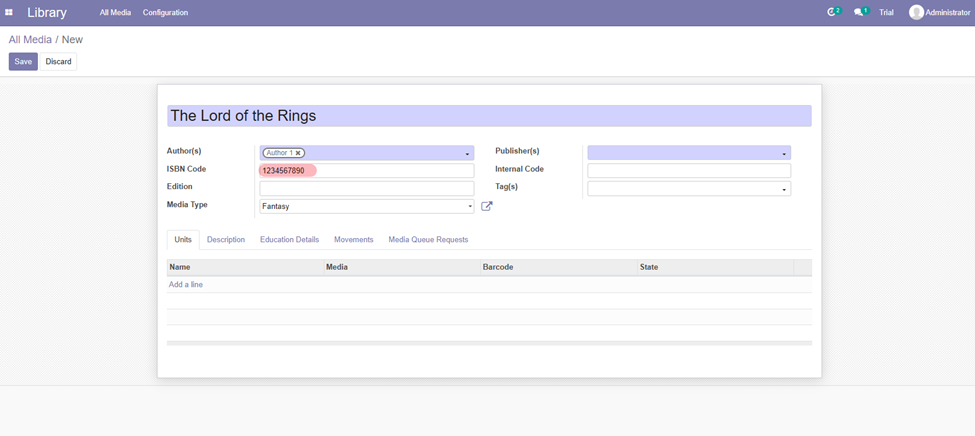Go back via All Media breadcrumb
The height and width of the screenshot is (436, 975).
click(x=30, y=40)
